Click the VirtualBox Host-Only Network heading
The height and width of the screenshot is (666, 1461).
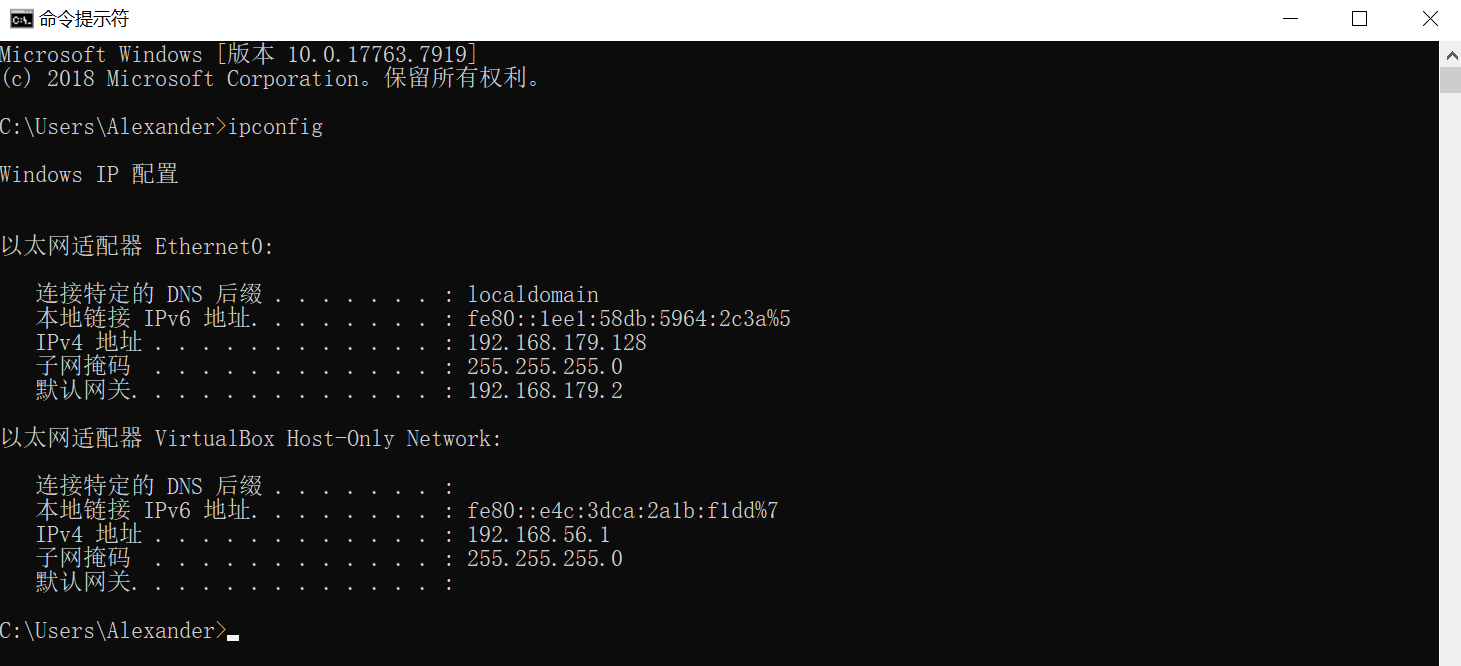[328, 439]
